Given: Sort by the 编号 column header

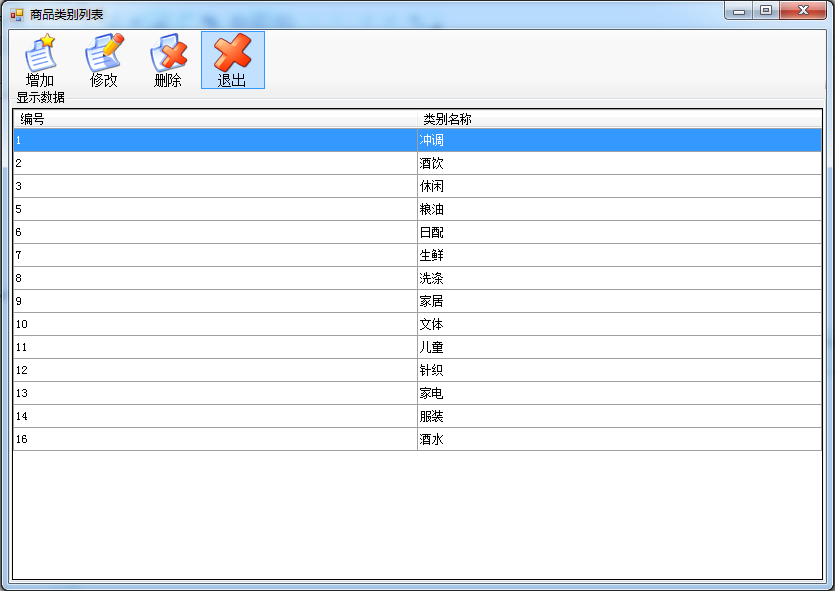Looking at the screenshot, I should (215, 119).
